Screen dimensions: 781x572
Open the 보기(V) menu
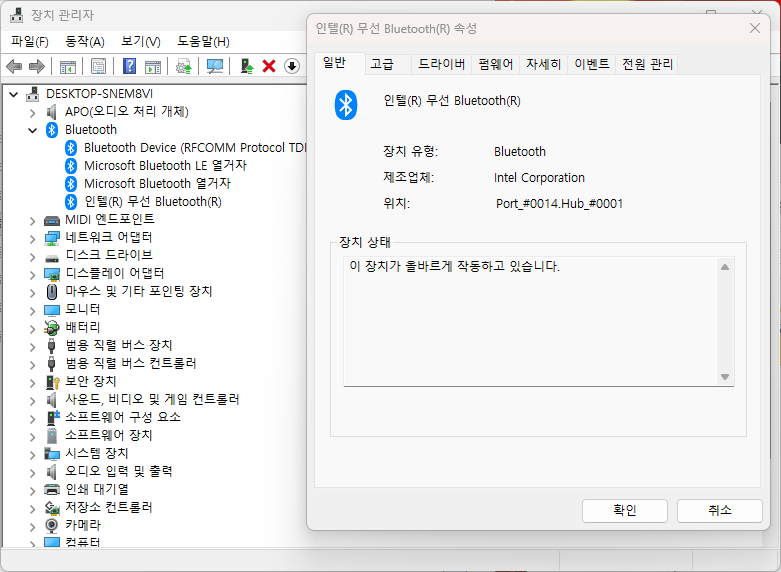(x=141, y=41)
